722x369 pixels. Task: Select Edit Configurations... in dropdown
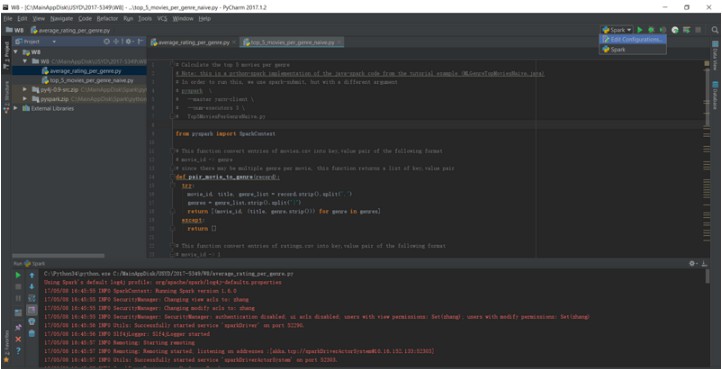click(633, 40)
